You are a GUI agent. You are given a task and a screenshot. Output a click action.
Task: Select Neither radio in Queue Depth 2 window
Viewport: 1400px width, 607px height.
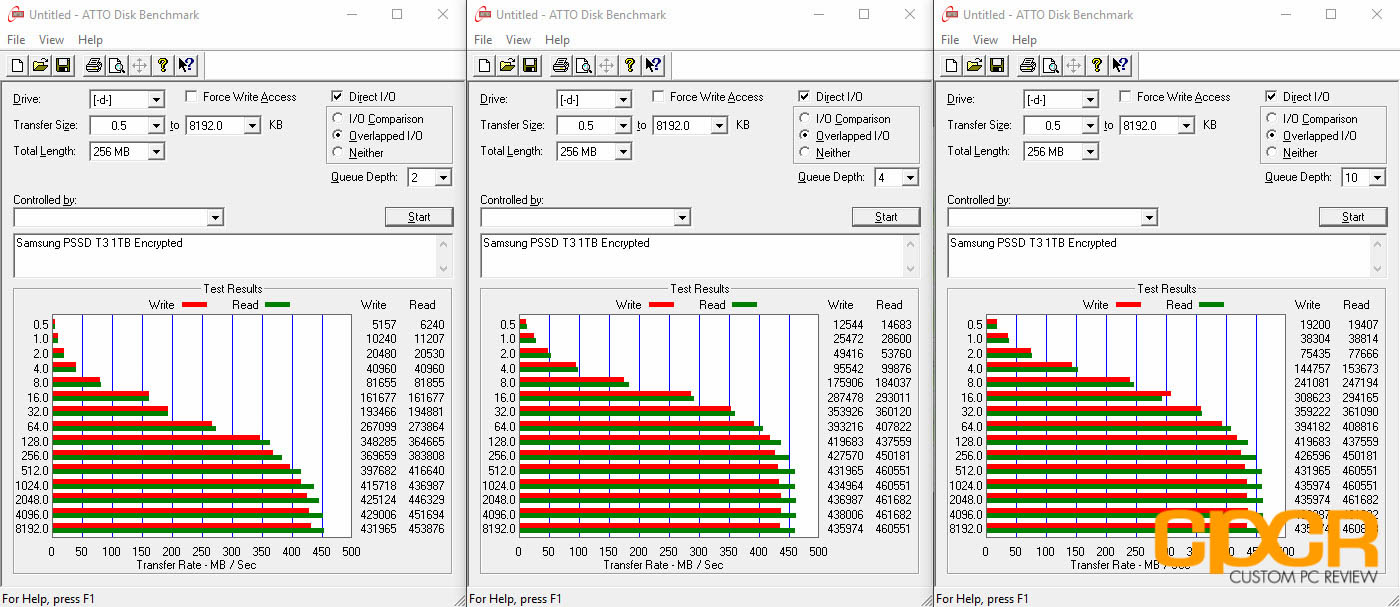[x=339, y=153]
